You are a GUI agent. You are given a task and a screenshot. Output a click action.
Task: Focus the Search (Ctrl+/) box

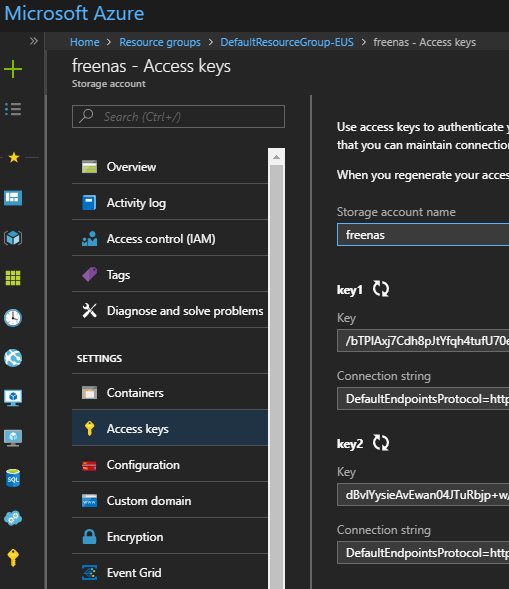pyautogui.click(x=178, y=117)
